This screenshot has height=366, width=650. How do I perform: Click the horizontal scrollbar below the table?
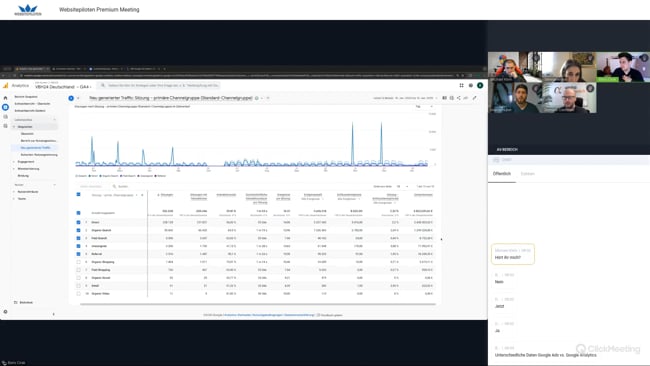point(258,304)
